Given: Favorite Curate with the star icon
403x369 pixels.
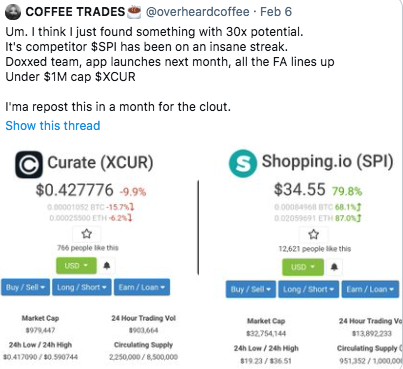Looking at the screenshot, I should pyautogui.click(x=87, y=234).
